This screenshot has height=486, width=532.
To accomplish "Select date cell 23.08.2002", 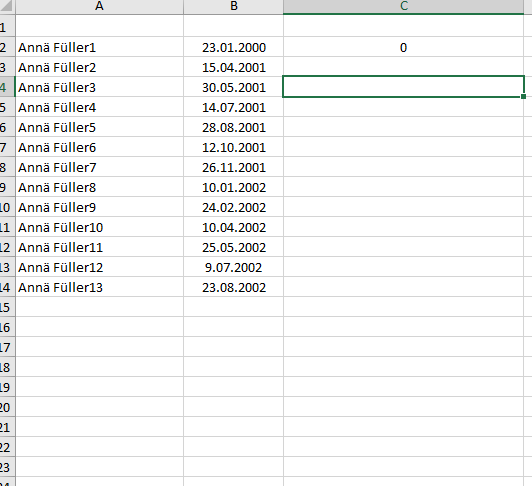I will pyautogui.click(x=233, y=287).
